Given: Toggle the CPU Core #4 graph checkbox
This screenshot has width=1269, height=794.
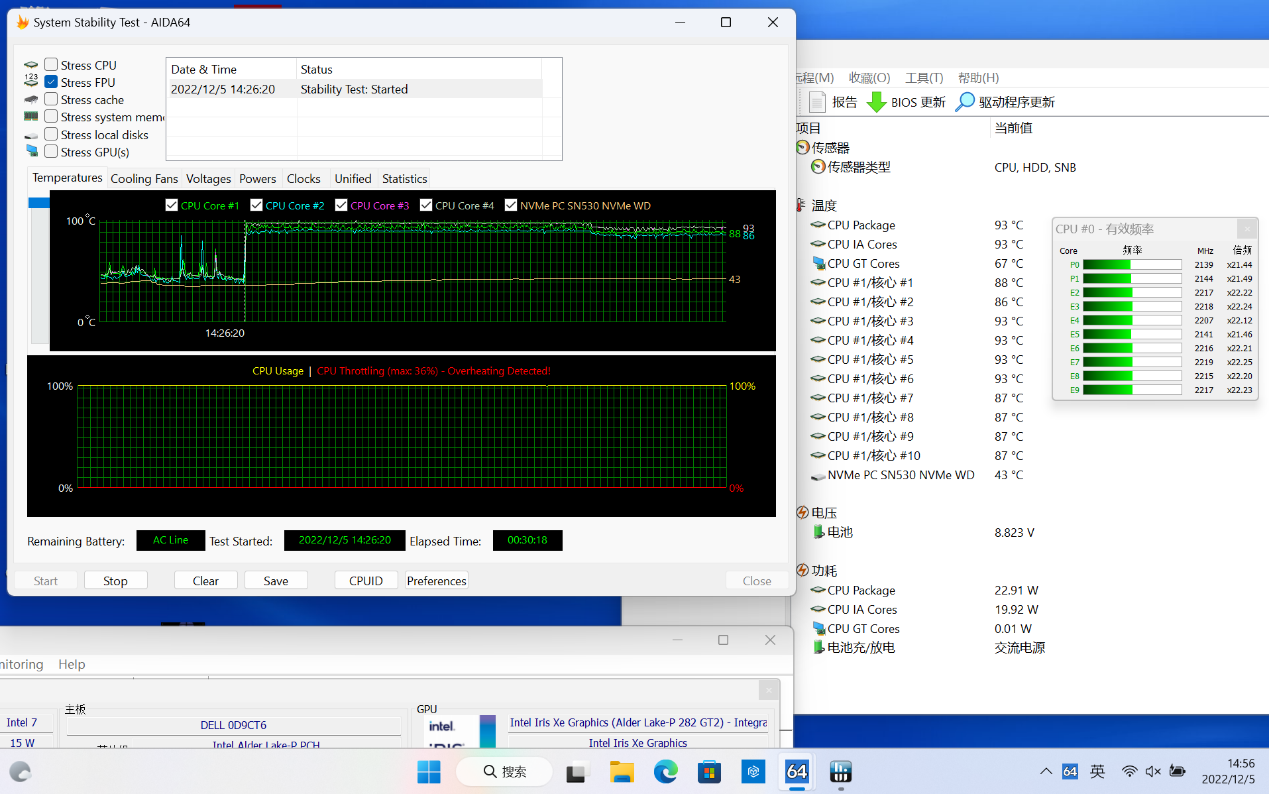Looking at the screenshot, I should click(x=426, y=205).
